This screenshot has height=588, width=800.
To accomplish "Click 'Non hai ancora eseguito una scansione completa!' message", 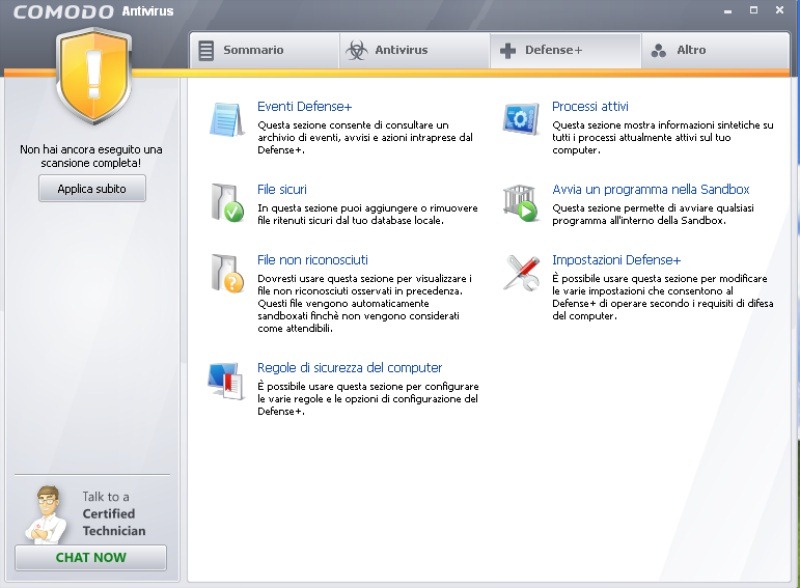I will click(91, 156).
